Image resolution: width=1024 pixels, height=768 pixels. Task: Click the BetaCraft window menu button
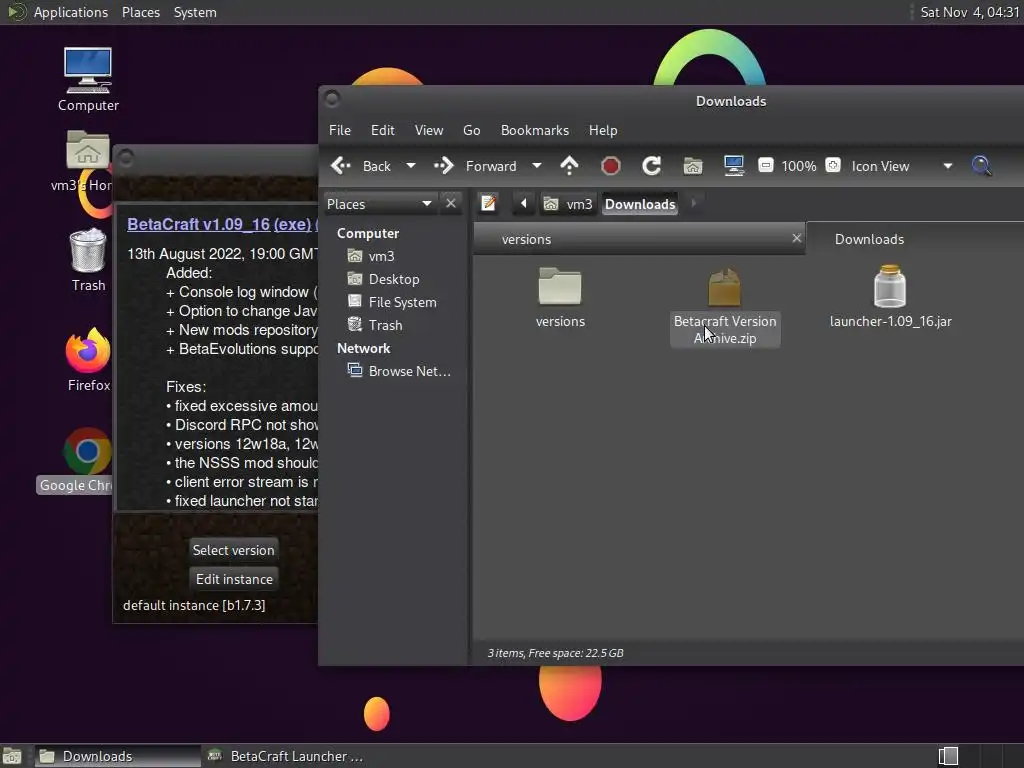[126, 157]
